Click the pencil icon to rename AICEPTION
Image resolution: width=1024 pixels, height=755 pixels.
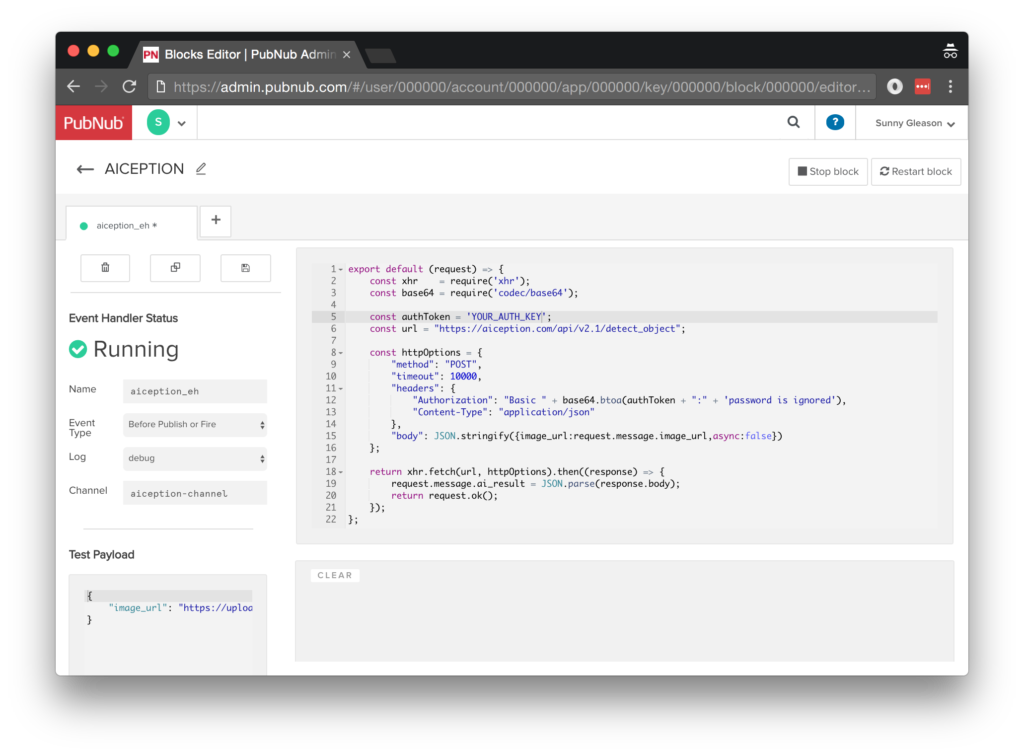click(201, 169)
